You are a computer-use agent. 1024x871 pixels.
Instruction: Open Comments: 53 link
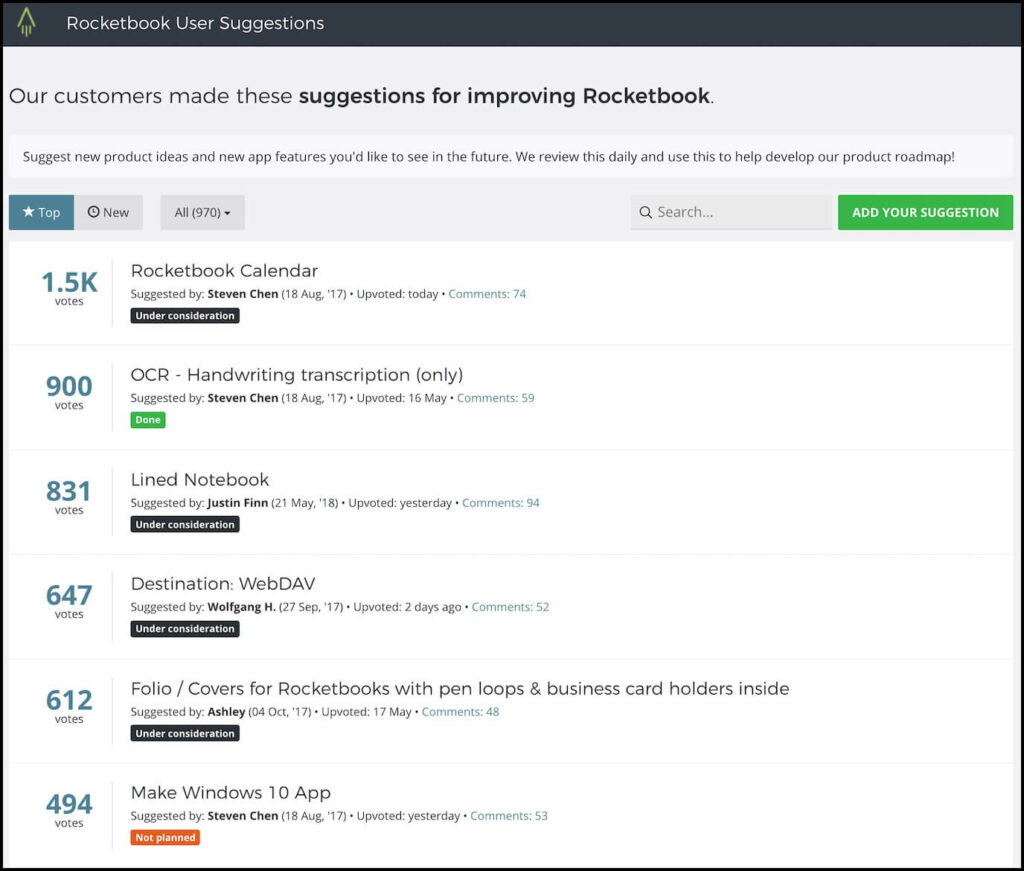point(509,816)
